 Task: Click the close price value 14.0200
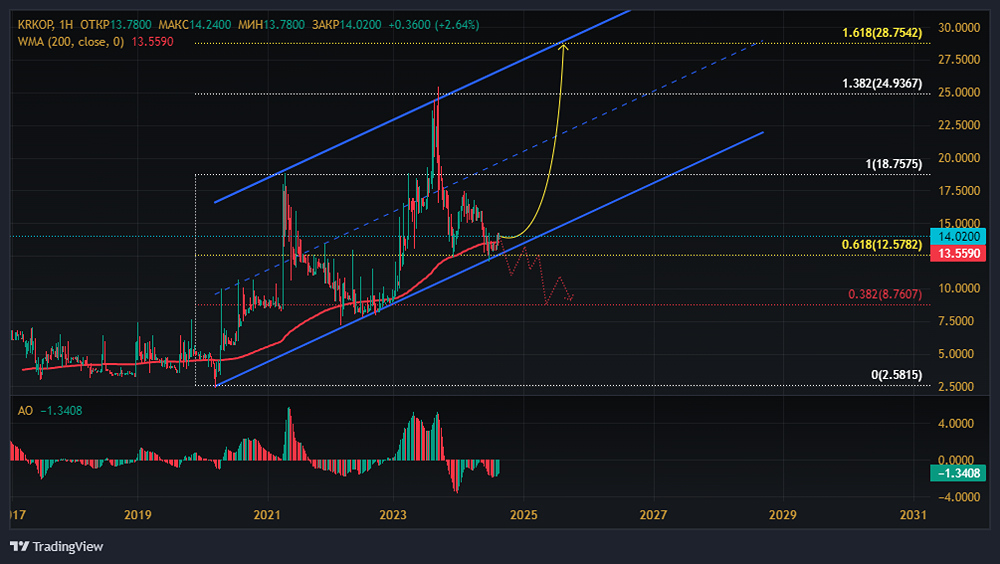coord(360,25)
